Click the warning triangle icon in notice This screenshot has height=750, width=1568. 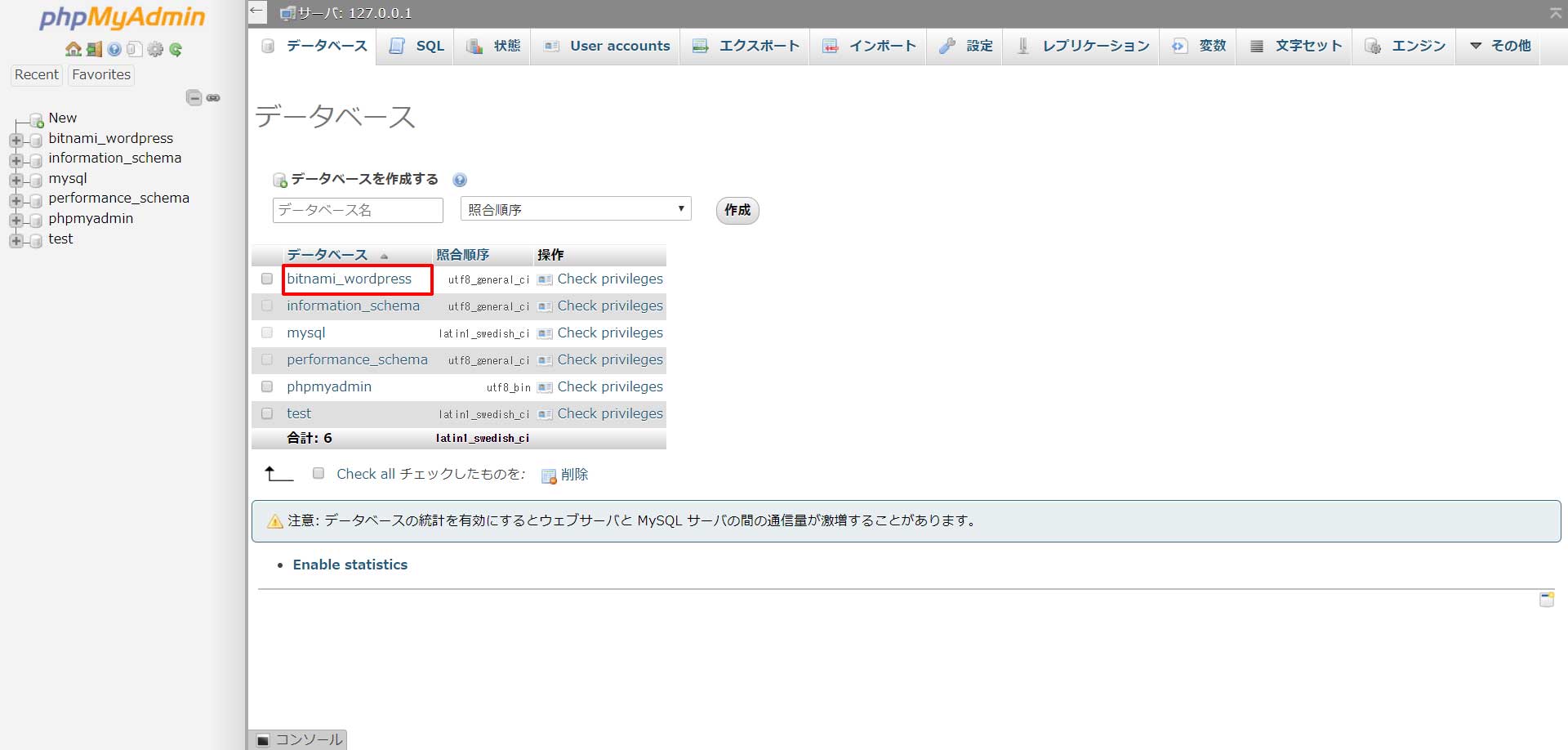(275, 521)
